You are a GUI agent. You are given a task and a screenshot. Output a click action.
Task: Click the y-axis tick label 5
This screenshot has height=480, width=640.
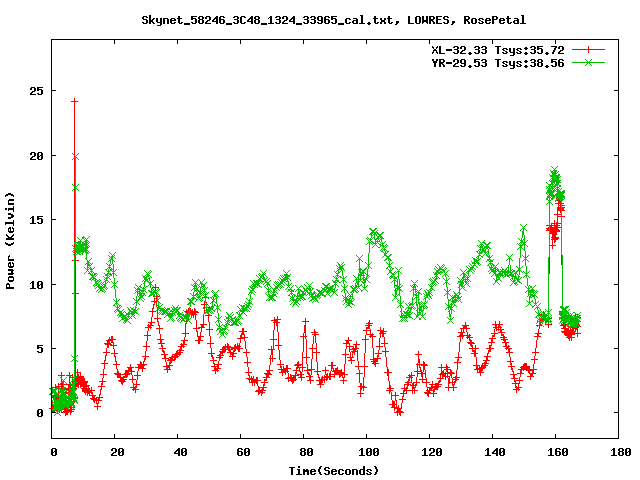[40, 349]
